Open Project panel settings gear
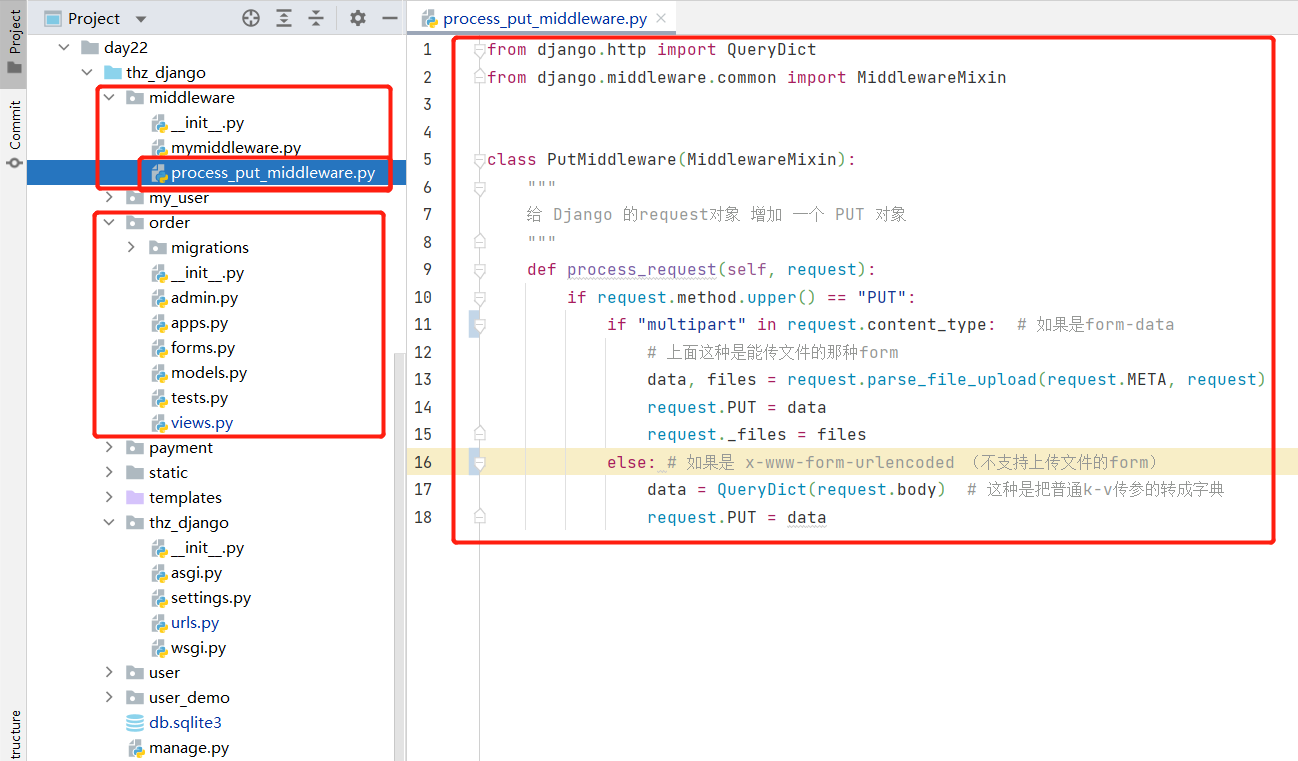Viewport: 1298px width, 761px height. pos(358,18)
